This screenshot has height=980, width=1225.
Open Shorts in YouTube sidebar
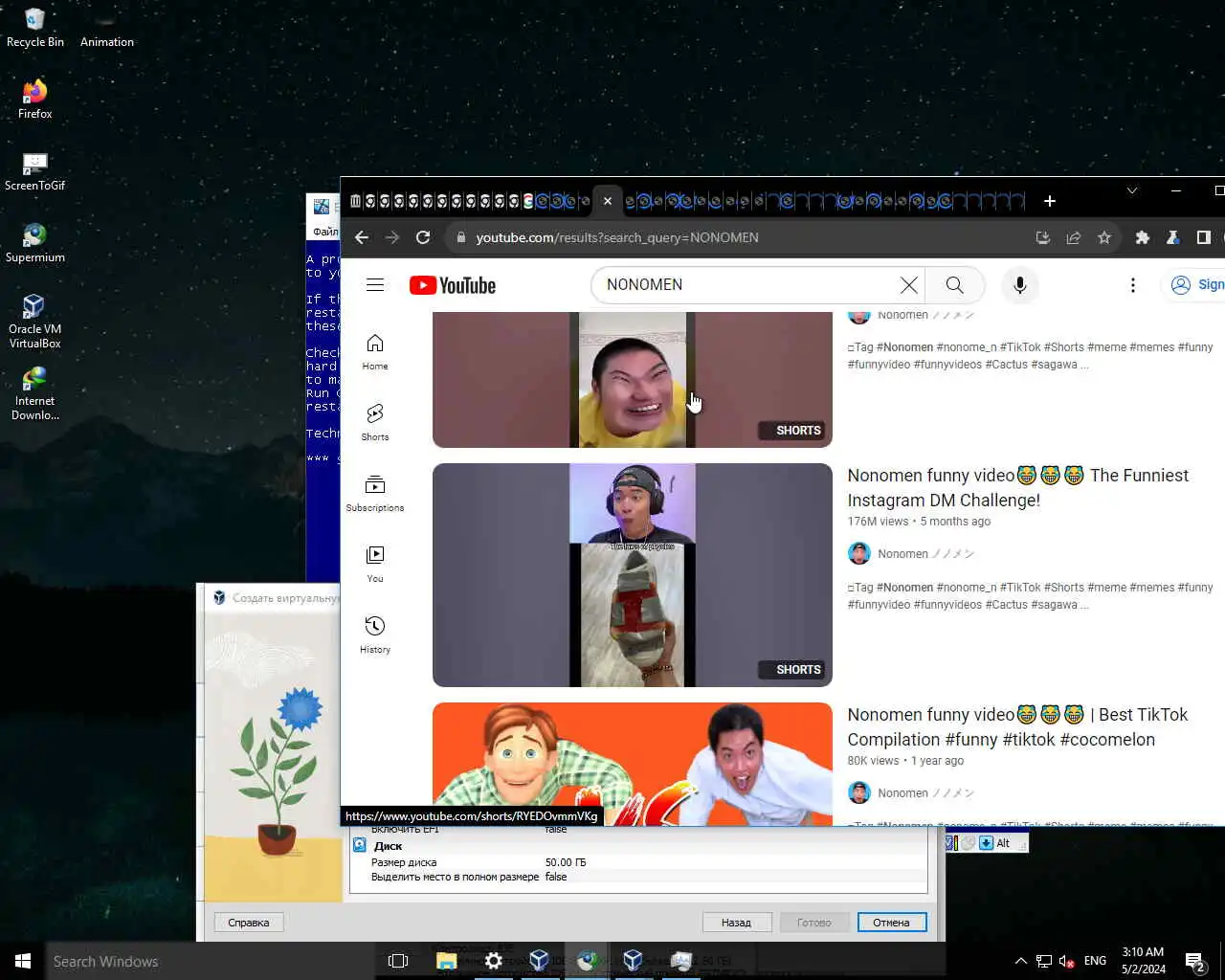coord(375,423)
